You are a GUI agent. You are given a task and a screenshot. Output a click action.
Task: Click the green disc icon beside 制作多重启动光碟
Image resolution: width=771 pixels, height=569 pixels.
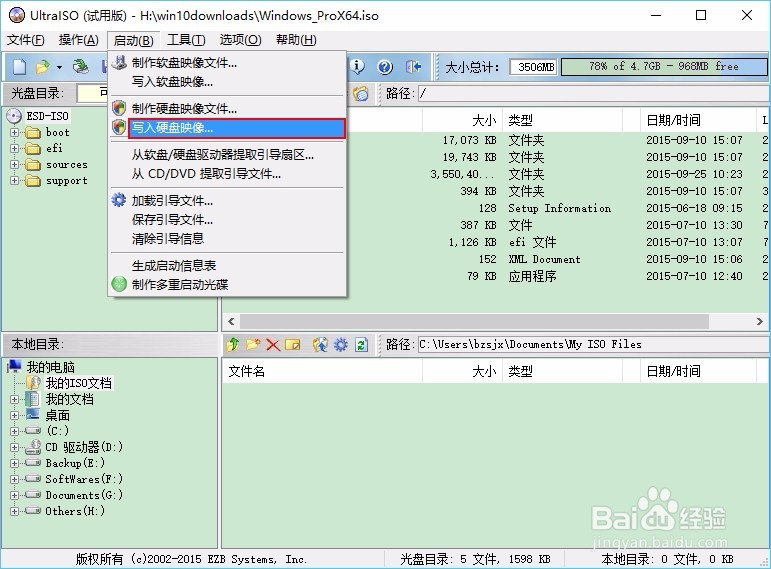click(x=119, y=284)
